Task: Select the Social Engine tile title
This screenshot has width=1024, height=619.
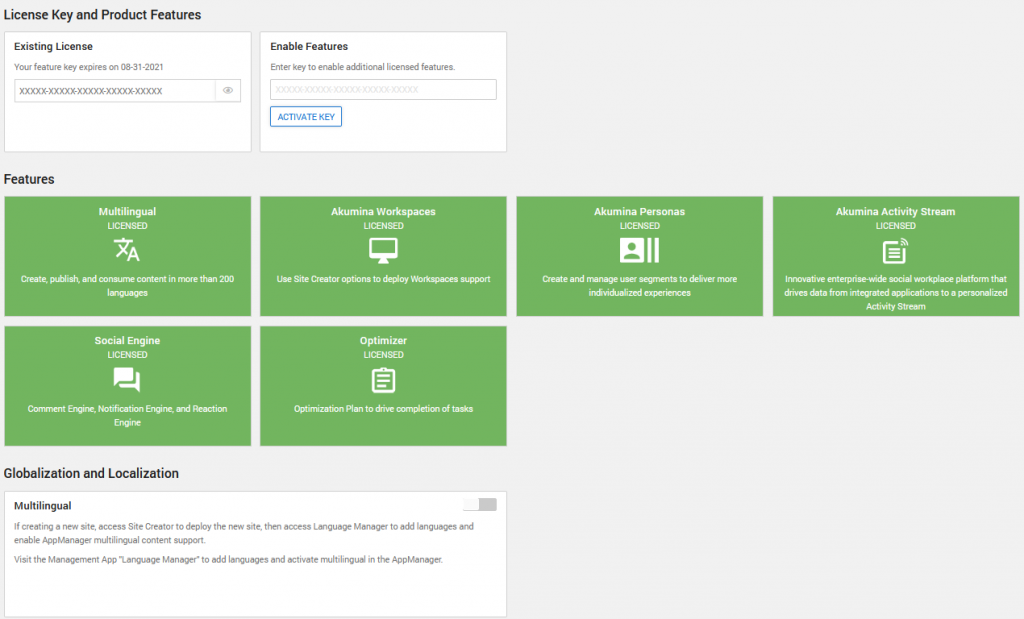Action: pos(127,341)
